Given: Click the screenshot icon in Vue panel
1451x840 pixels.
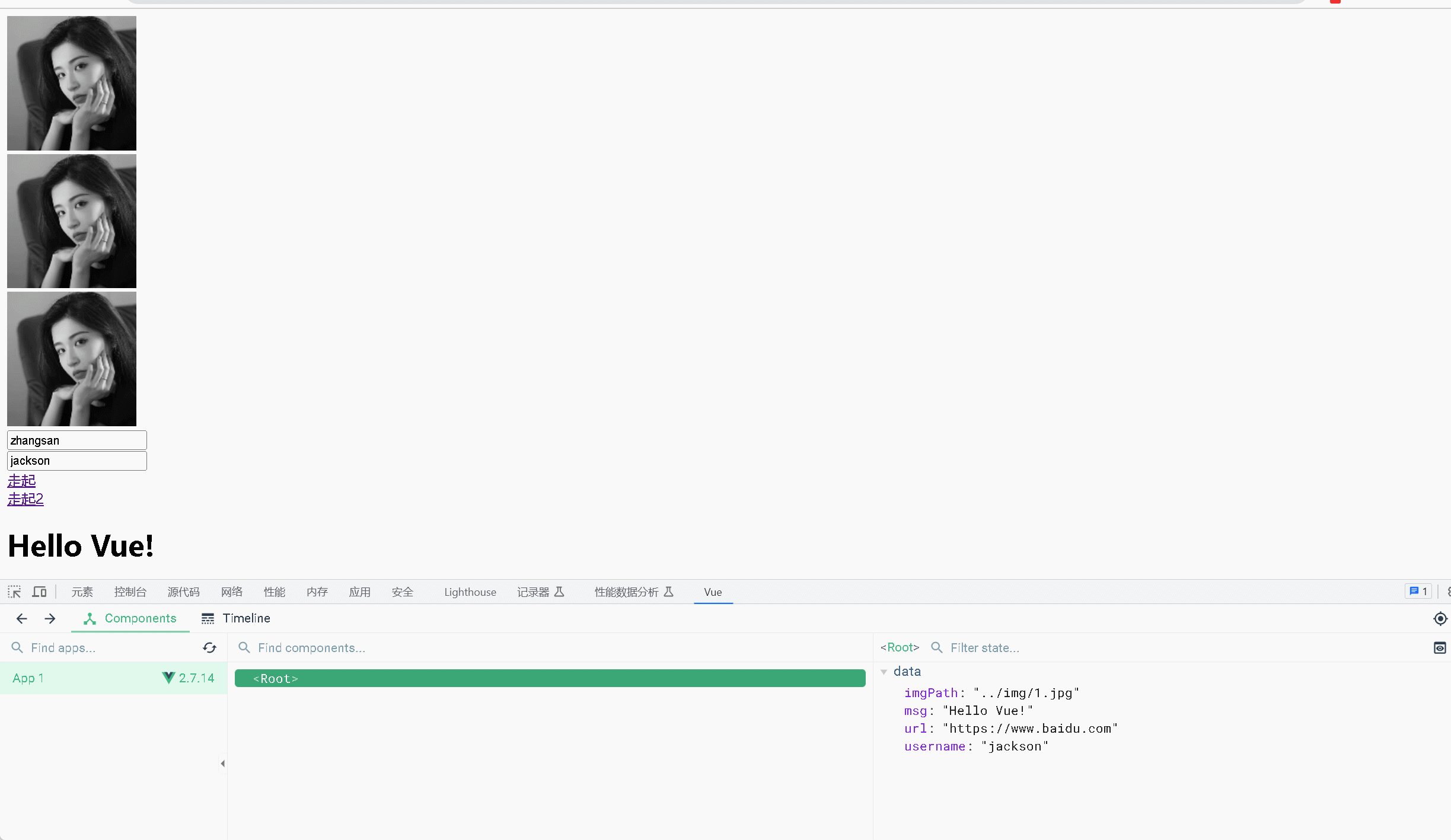Looking at the screenshot, I should [x=1440, y=648].
